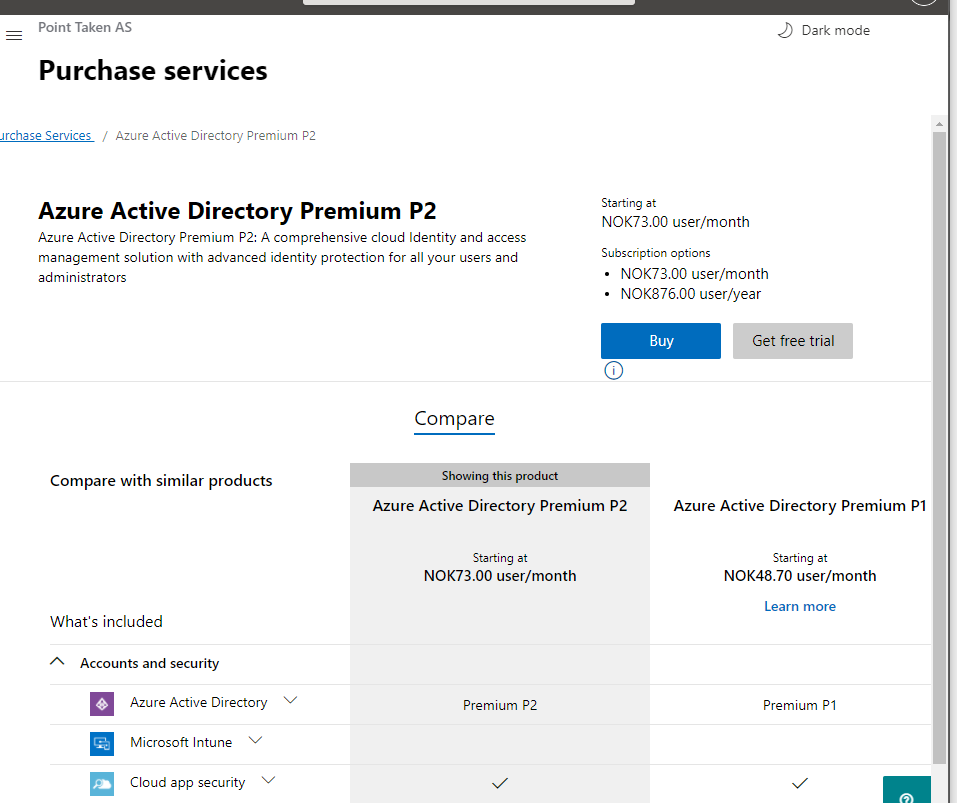Click the What's included label
The image size is (957, 803).
click(x=106, y=622)
